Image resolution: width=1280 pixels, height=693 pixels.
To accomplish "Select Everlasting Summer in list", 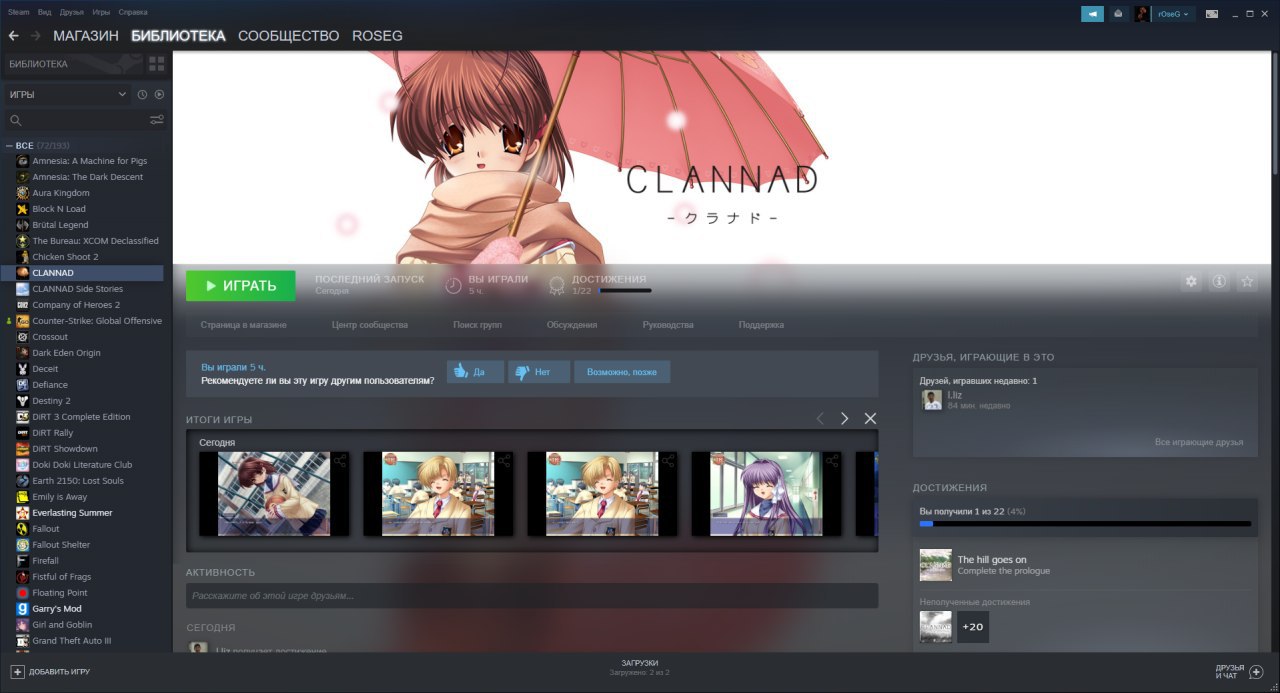I will pyautogui.click(x=72, y=513).
